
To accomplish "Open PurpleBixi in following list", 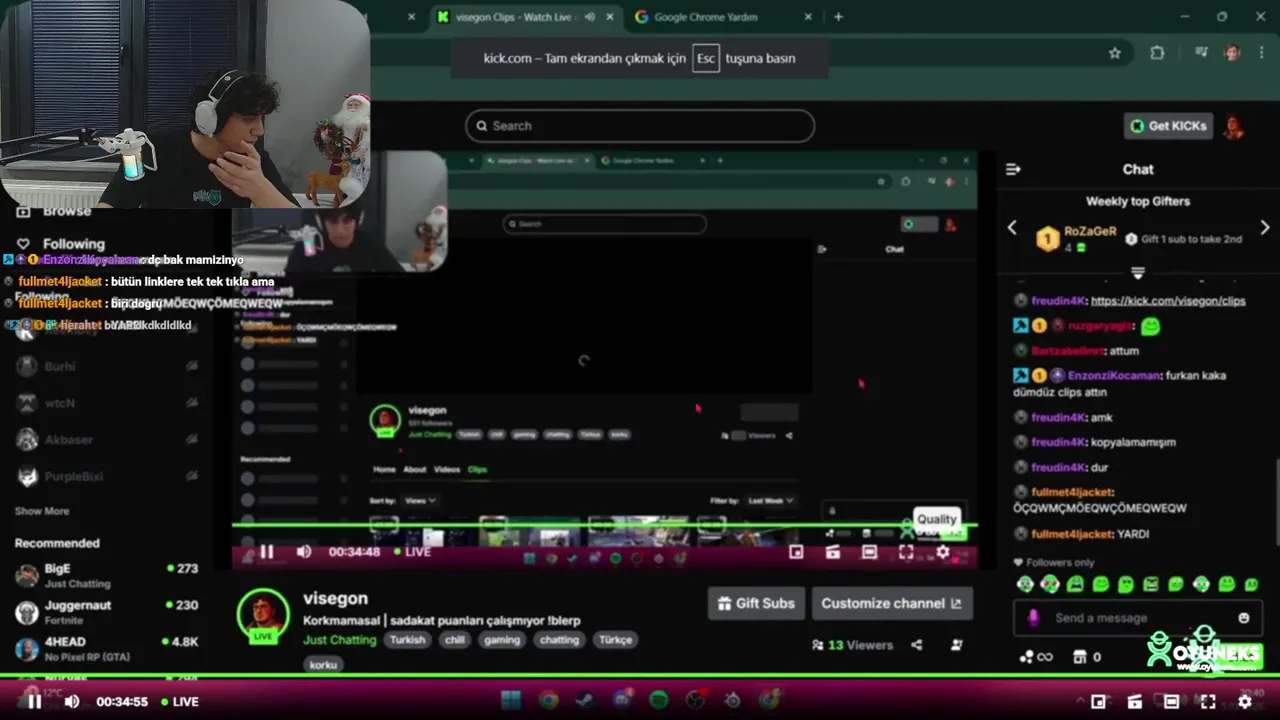I will 107,477.
